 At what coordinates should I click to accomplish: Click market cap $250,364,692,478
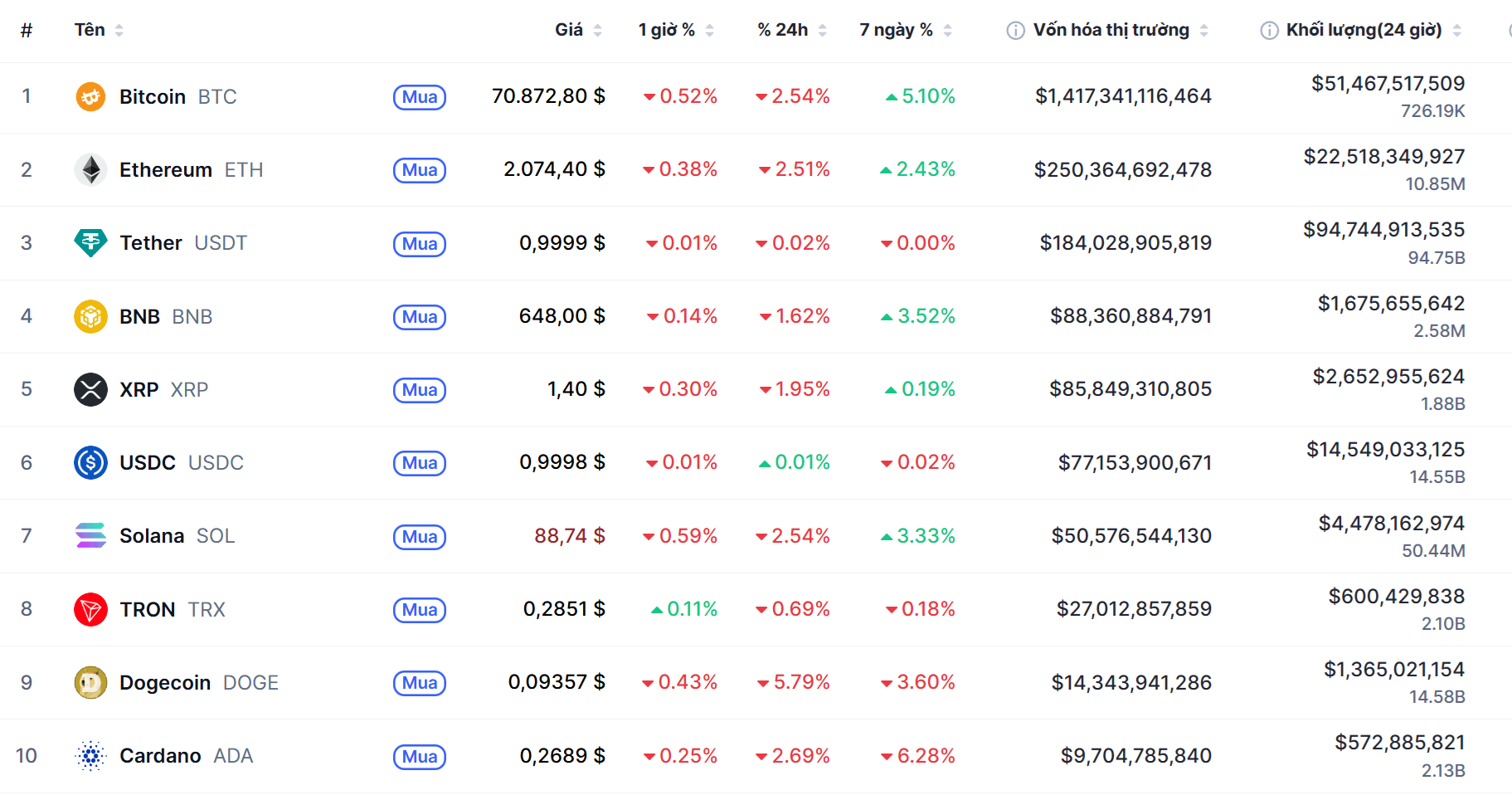tap(1123, 170)
